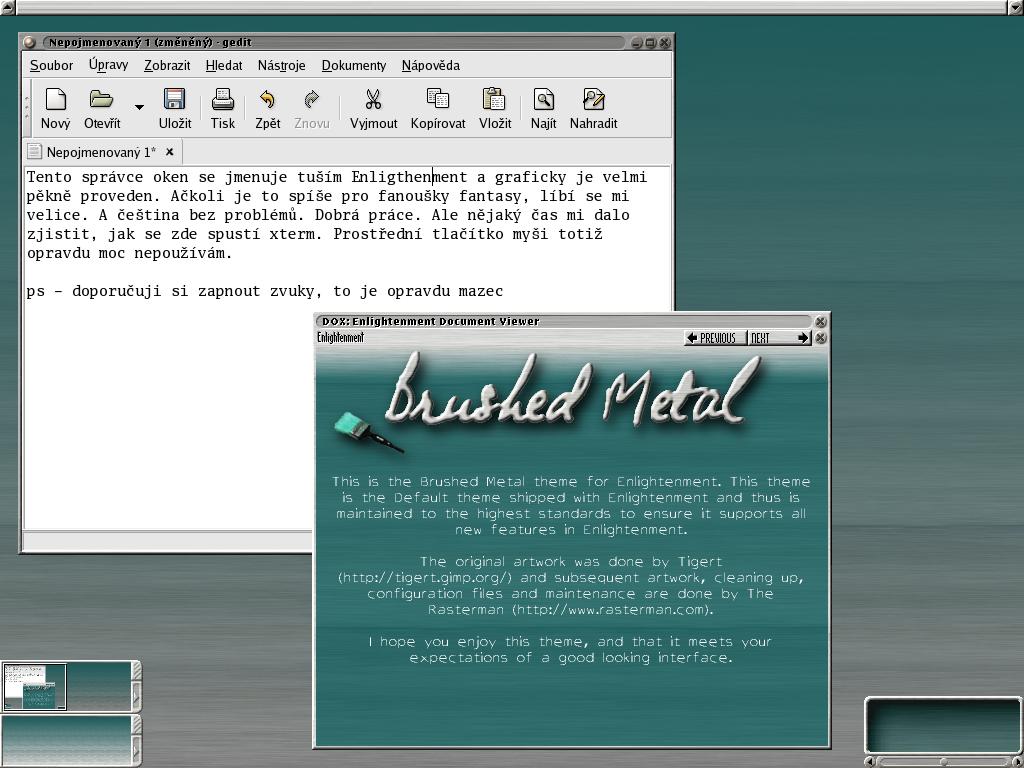Click the tigert.gimp.org URL text in DOX

point(424,577)
